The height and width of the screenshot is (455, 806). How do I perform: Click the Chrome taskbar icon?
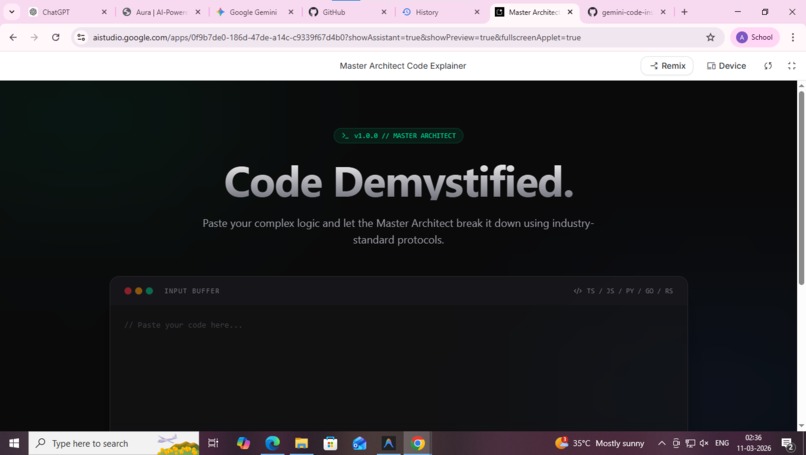417,443
